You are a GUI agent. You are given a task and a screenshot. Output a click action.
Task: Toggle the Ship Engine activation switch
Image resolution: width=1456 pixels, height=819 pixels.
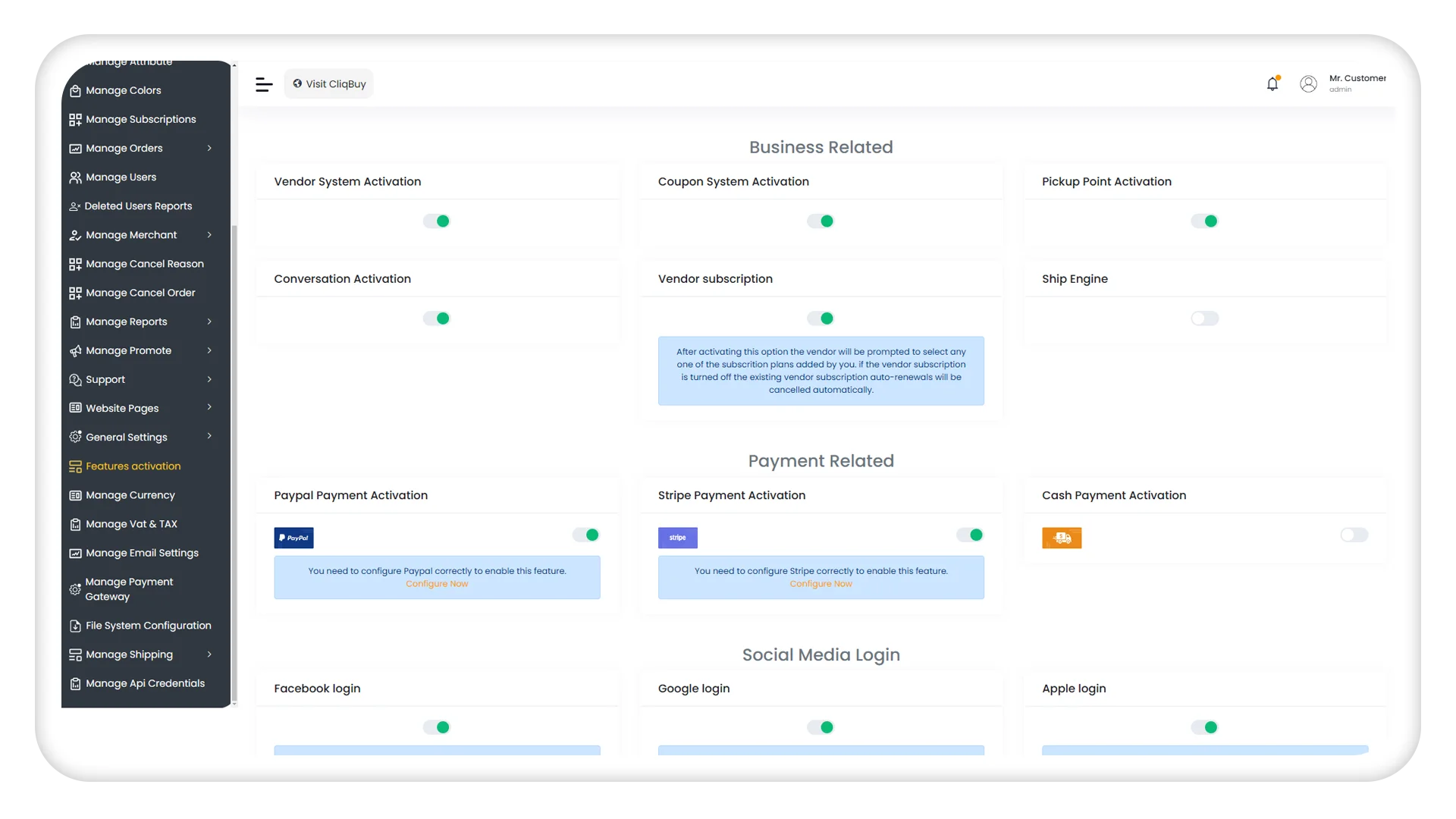pyautogui.click(x=1205, y=318)
